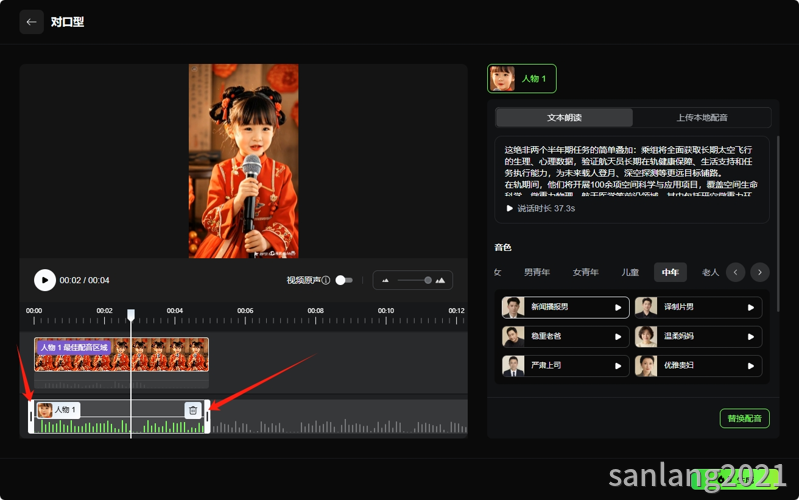
Task: Select the 人物 1 character thumbnail
Action: (x=522, y=78)
